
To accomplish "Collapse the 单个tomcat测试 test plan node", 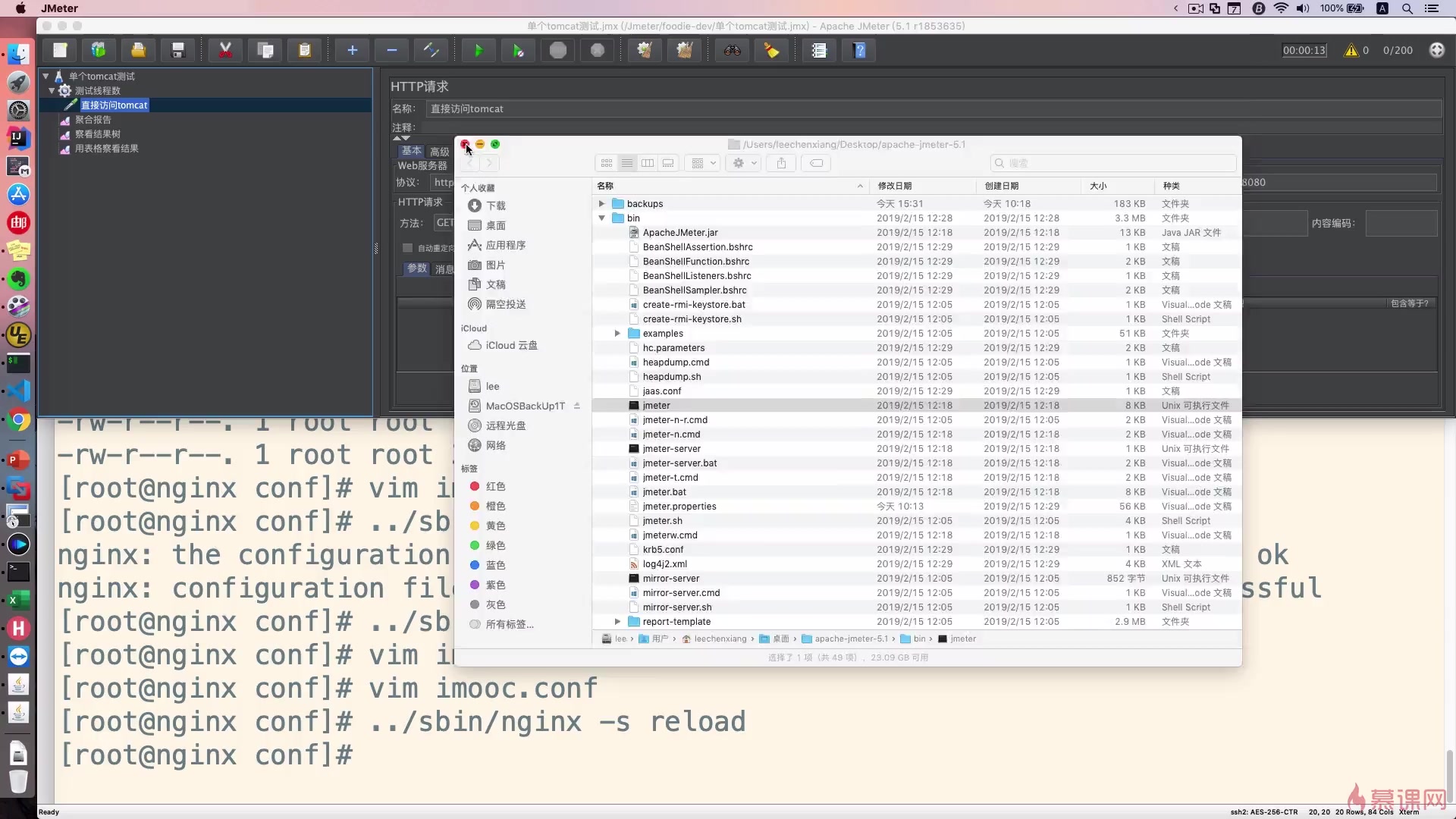I will 45,76.
